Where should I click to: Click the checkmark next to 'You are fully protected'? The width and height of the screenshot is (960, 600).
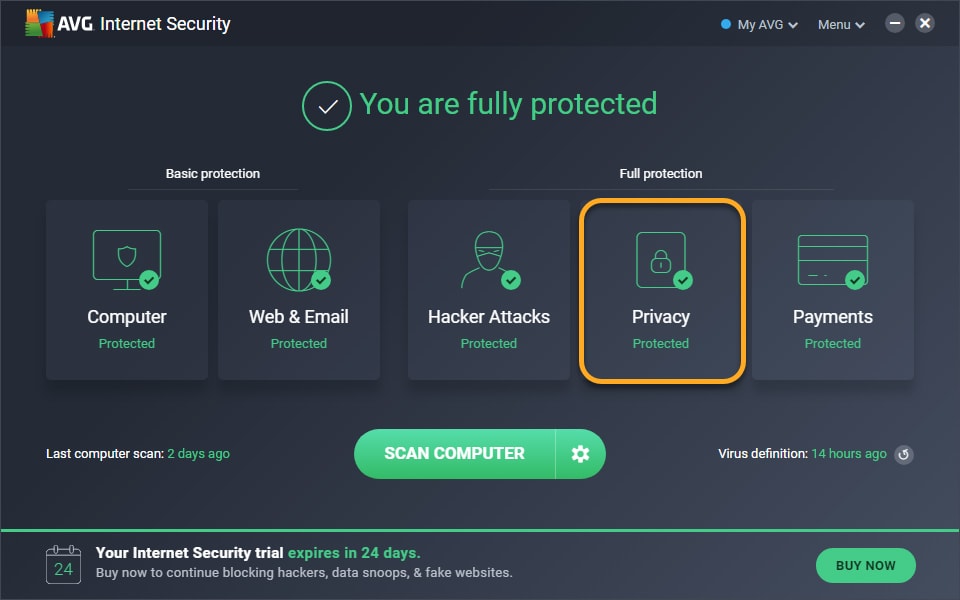tap(325, 104)
